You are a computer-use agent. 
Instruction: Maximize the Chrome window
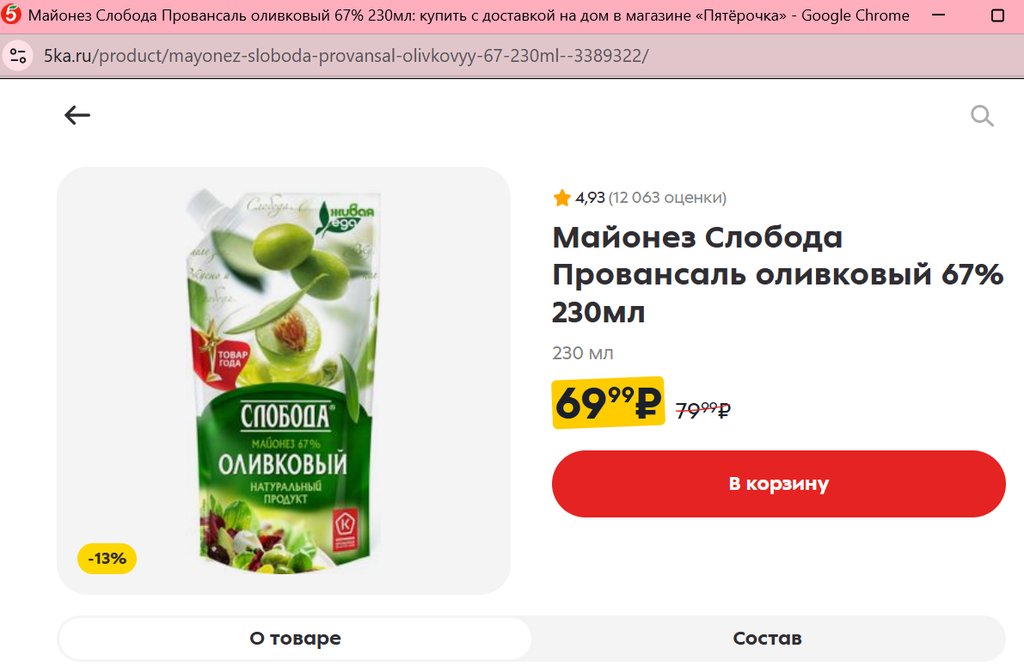[998, 15]
